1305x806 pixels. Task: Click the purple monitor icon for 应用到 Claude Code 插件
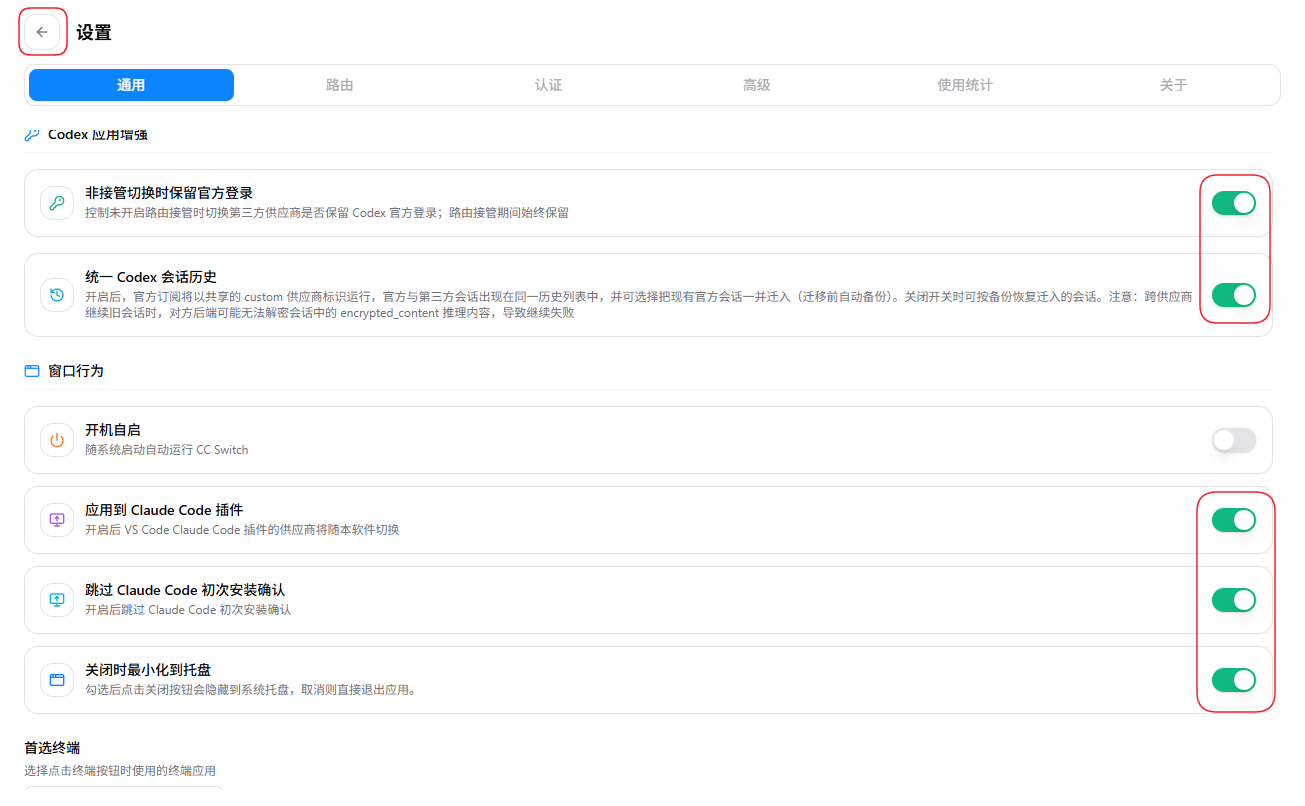[x=57, y=520]
